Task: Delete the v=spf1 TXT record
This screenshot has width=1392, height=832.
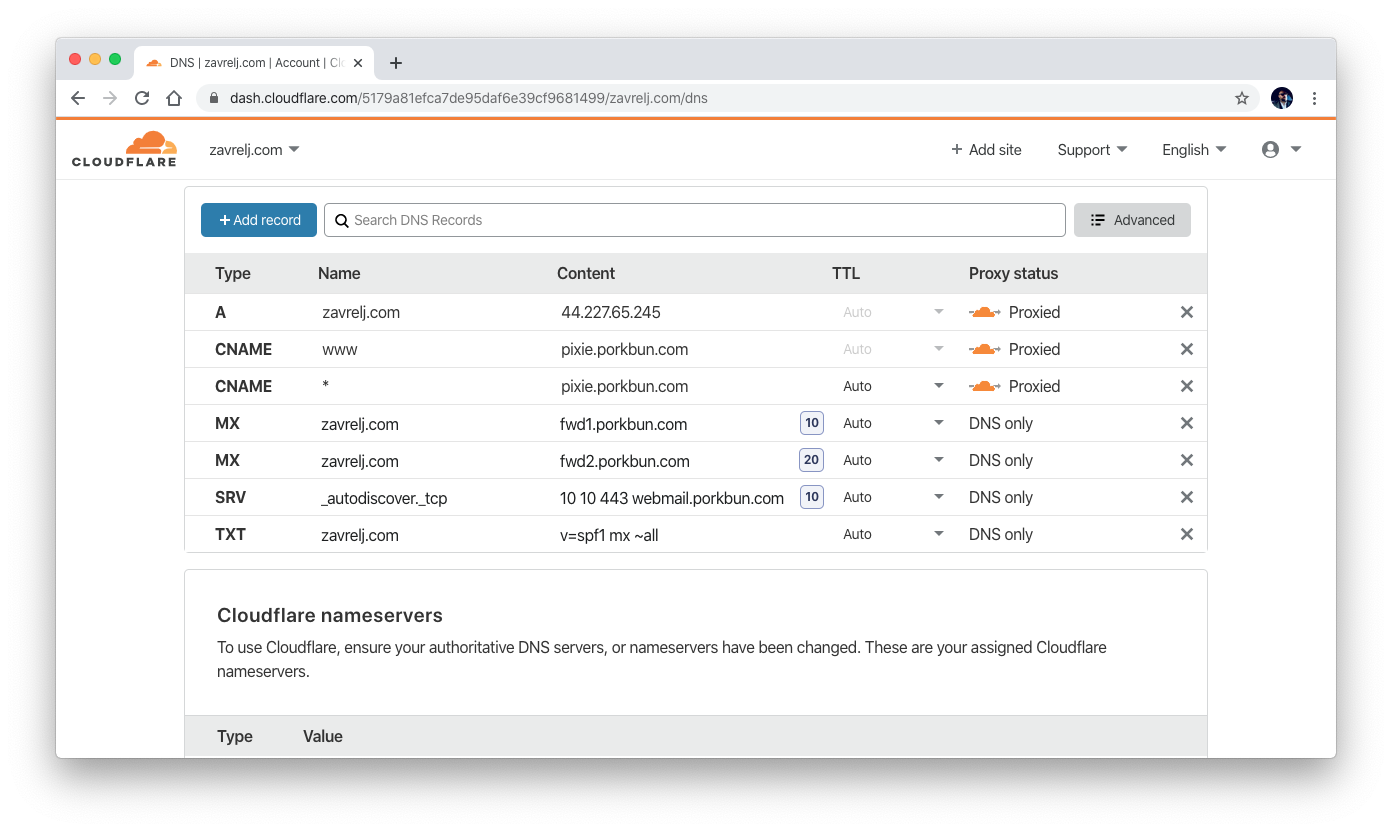Action: [x=1187, y=534]
